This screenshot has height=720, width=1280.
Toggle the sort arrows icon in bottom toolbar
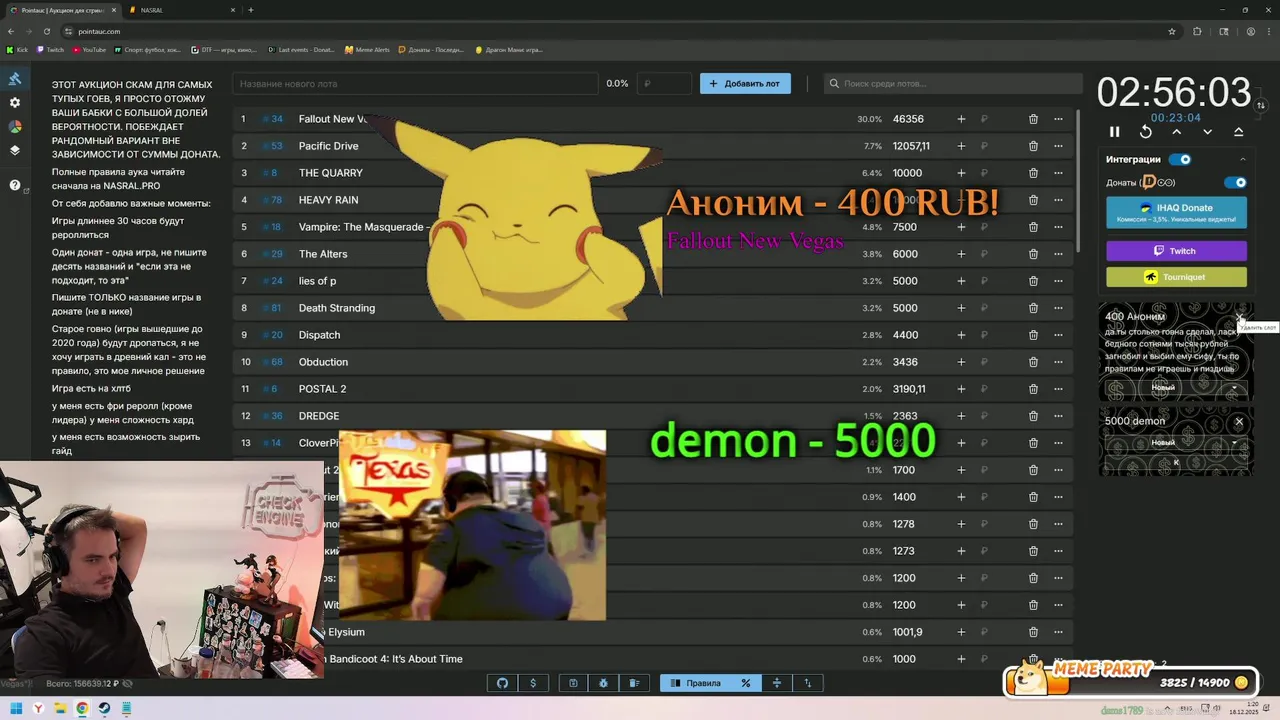pos(807,683)
